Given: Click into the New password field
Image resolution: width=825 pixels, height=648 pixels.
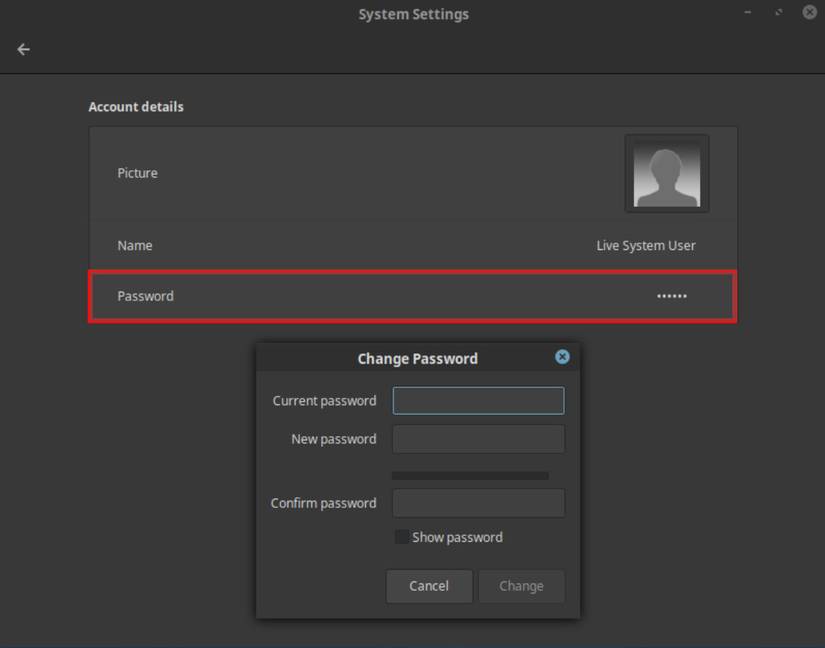Looking at the screenshot, I should 478,439.
